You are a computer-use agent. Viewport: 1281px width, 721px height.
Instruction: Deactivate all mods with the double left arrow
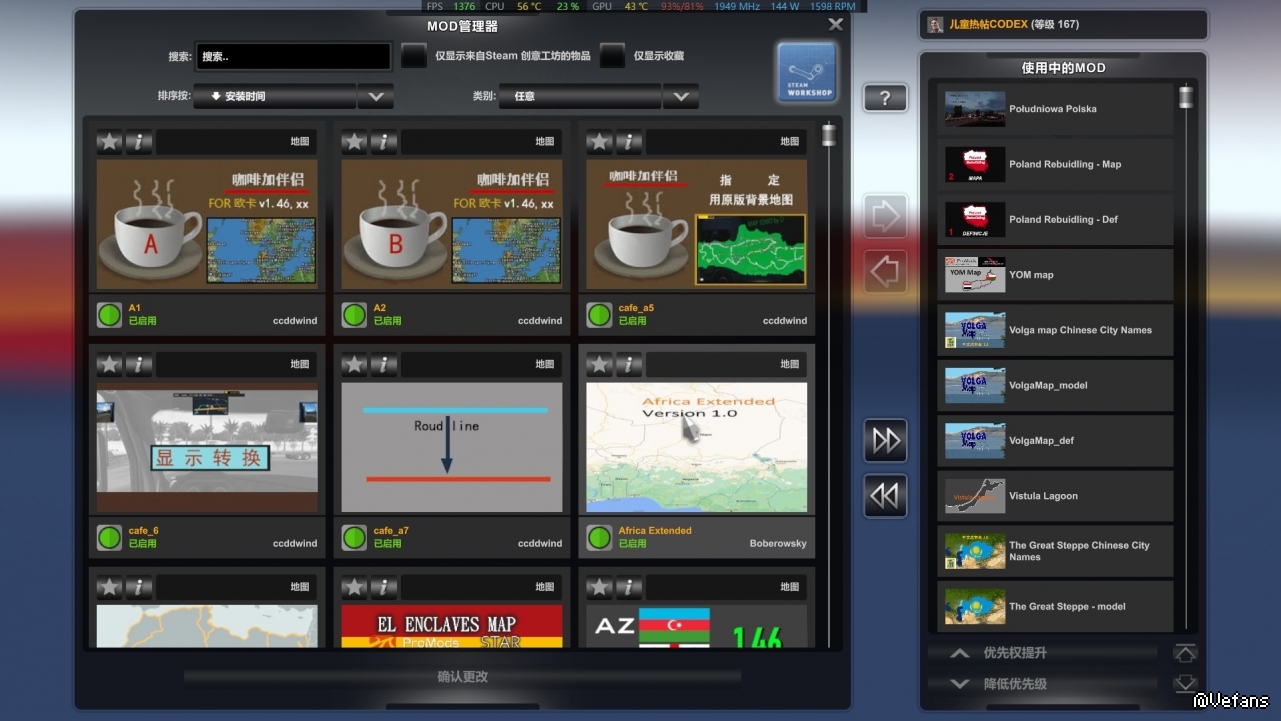pyautogui.click(x=886, y=496)
